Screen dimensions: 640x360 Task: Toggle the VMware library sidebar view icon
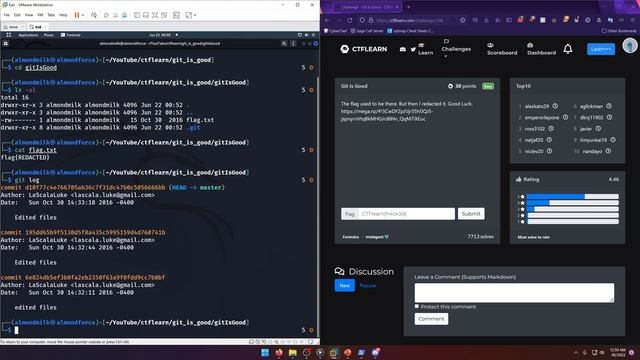[137, 15]
